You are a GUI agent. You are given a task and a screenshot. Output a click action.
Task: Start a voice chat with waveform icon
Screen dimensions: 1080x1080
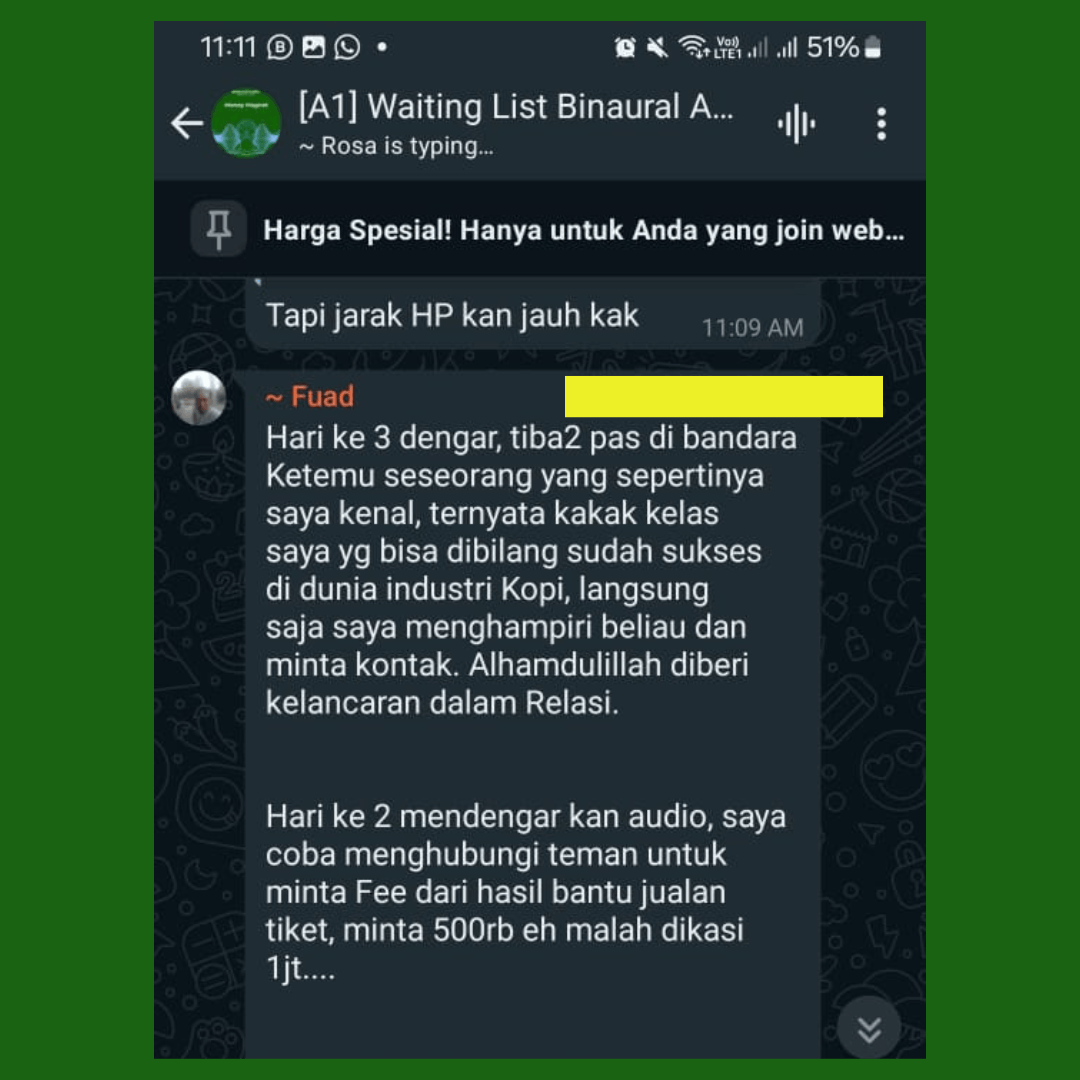click(x=796, y=124)
